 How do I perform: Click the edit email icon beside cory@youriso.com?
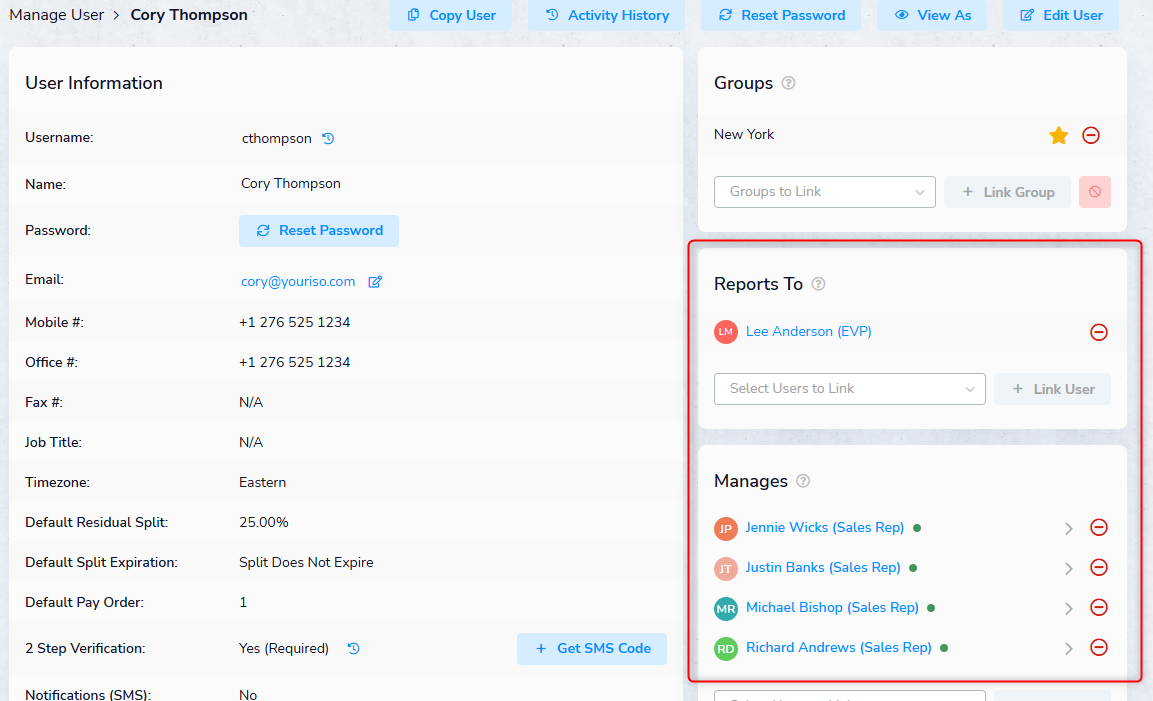[x=375, y=282]
